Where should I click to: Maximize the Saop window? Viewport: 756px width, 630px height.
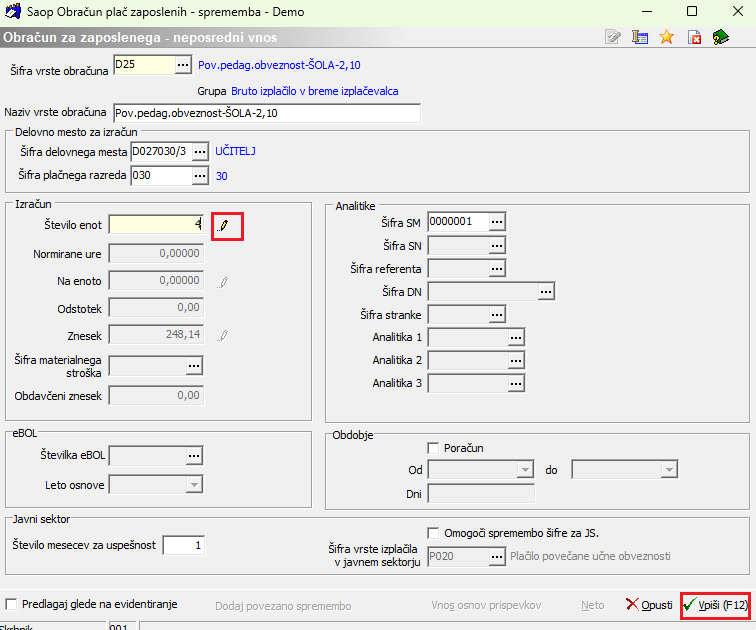pos(692,11)
